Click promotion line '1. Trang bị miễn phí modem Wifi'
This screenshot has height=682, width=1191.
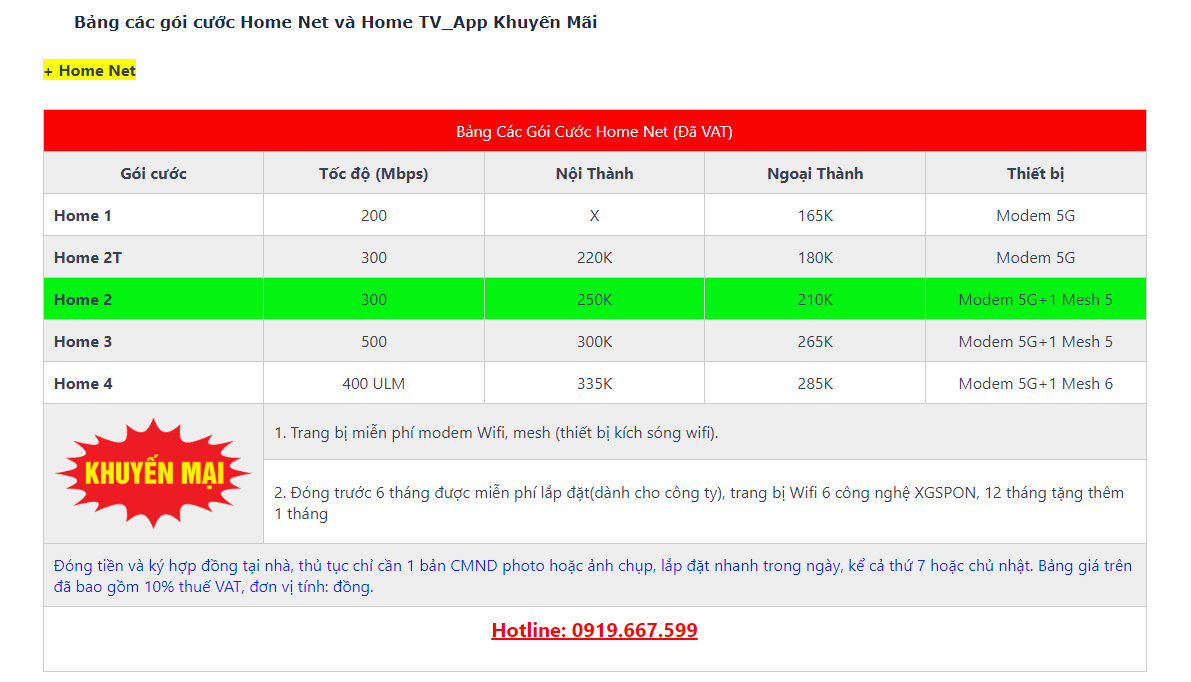tap(496, 433)
